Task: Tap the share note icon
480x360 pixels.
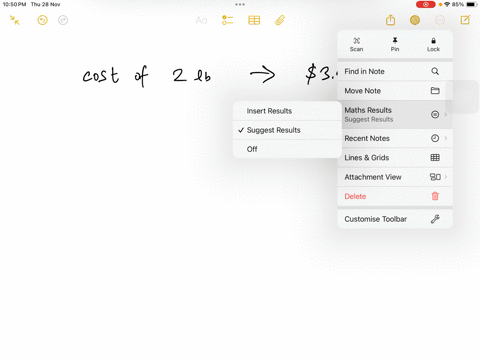Action: (390, 20)
